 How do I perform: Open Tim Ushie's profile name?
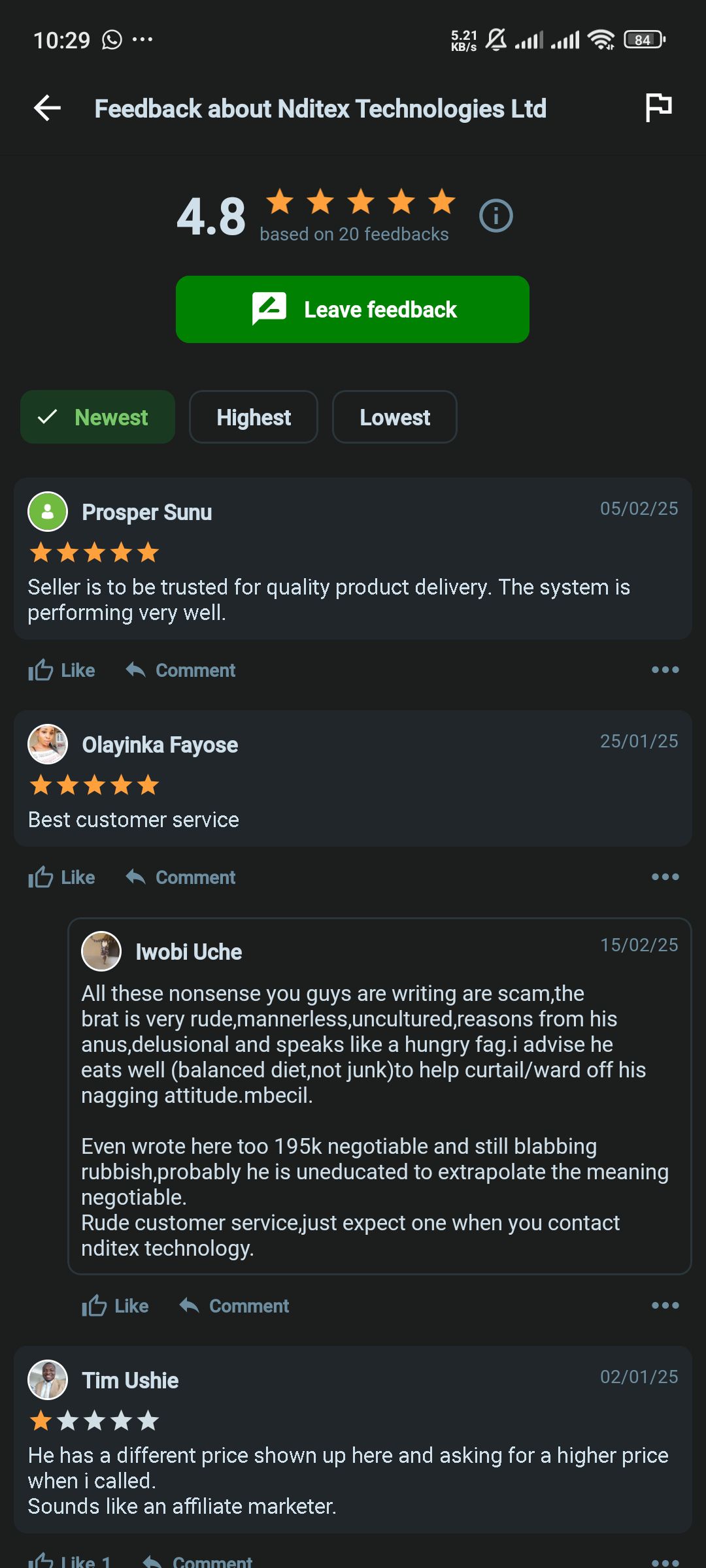(x=130, y=1380)
